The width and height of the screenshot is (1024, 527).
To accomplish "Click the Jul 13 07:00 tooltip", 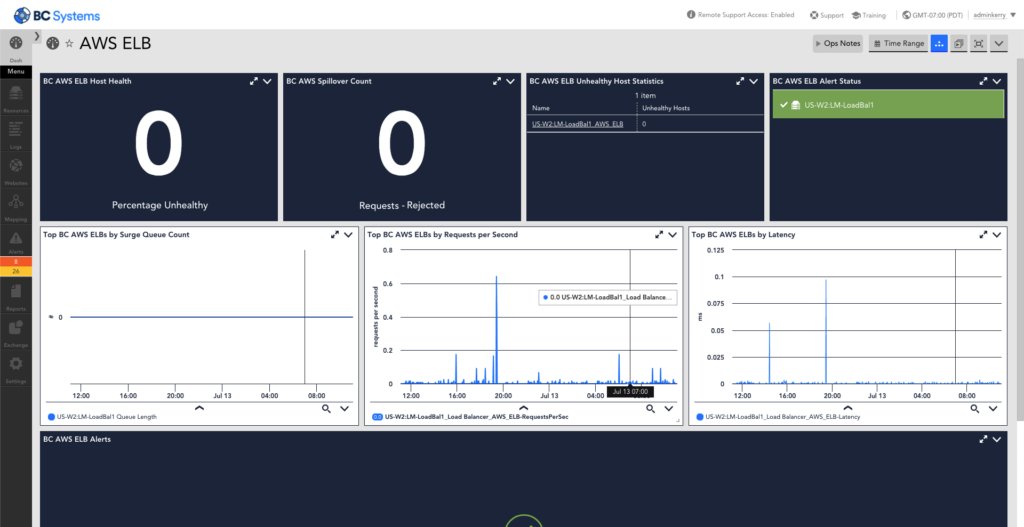I will [630, 392].
